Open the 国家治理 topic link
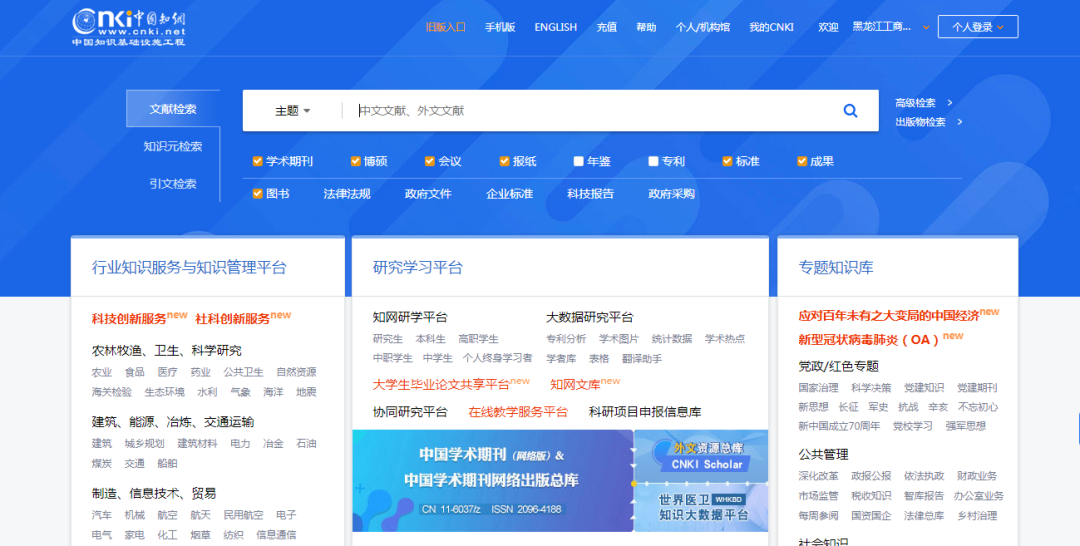This screenshot has height=546, width=1080. pos(819,388)
